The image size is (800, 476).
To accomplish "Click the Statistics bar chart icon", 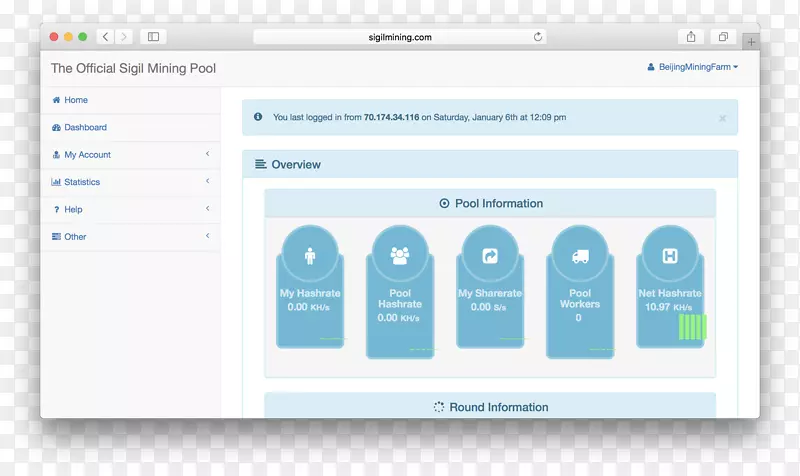I will 56,182.
